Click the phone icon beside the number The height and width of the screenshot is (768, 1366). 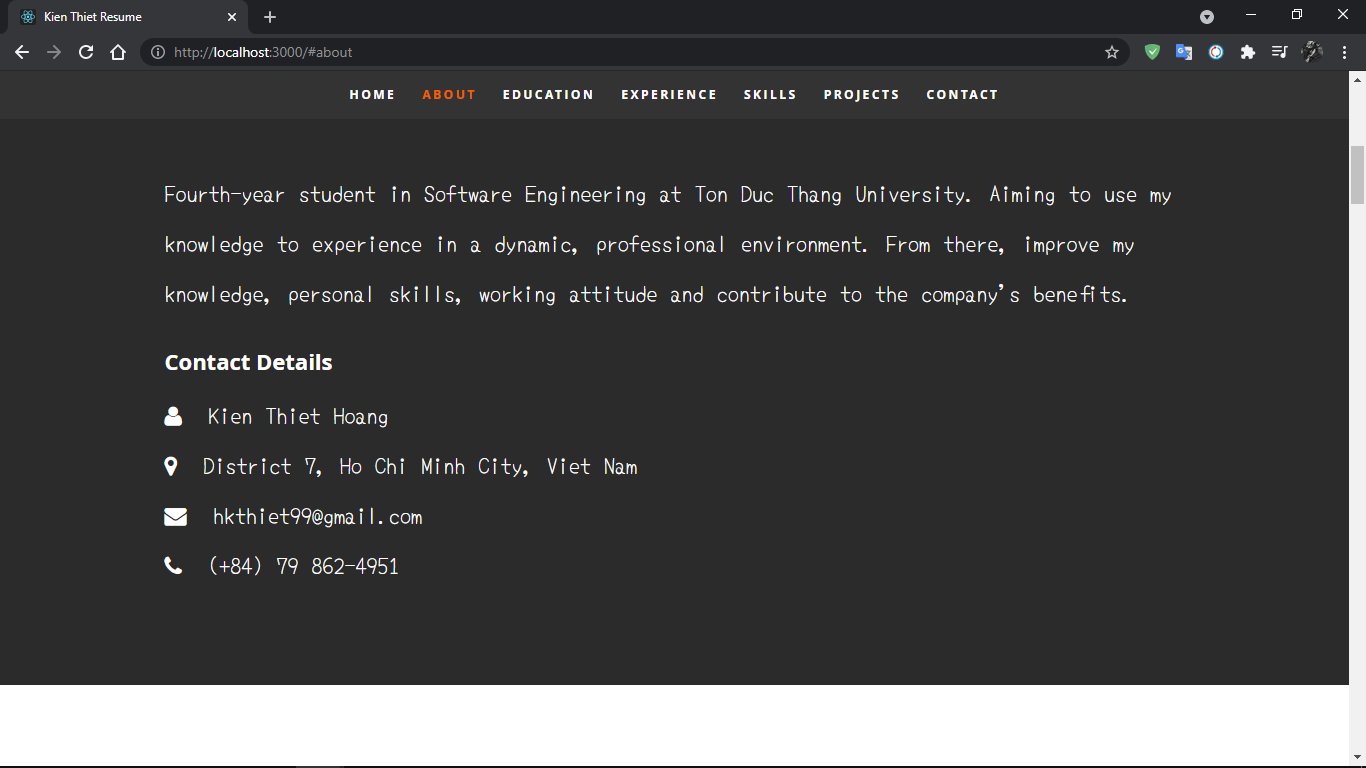[174, 565]
